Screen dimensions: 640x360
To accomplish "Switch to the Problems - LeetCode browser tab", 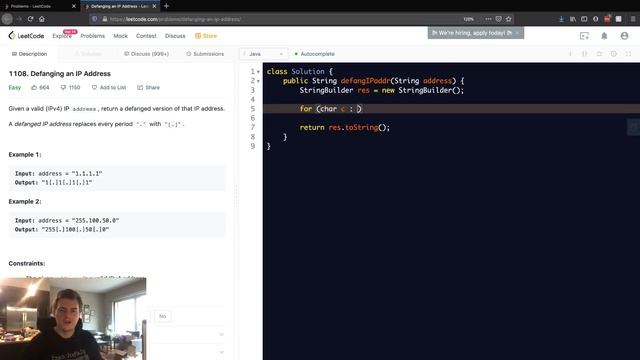I will coord(39,6).
